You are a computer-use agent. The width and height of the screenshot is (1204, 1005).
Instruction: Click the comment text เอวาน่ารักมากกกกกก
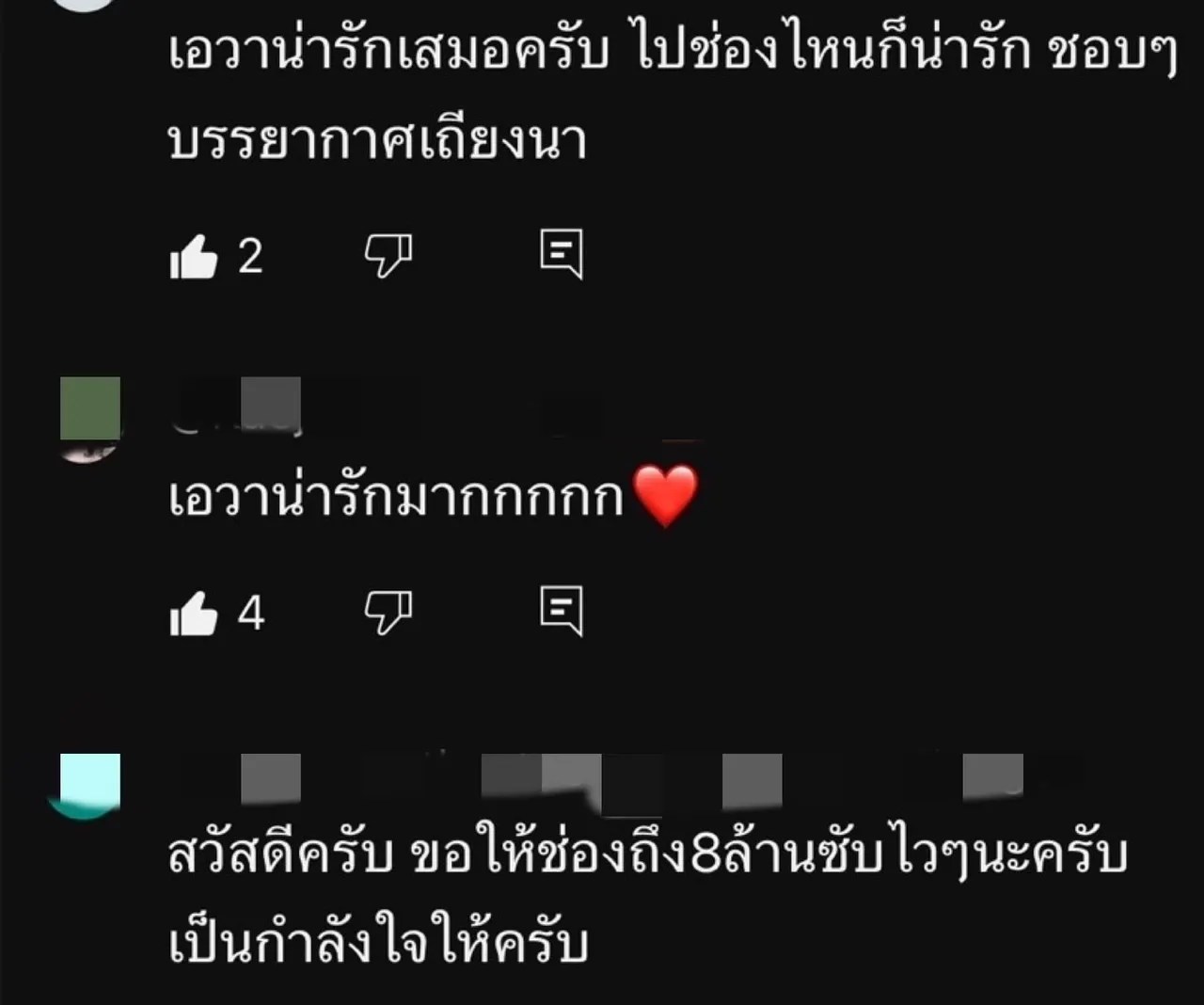396,496
